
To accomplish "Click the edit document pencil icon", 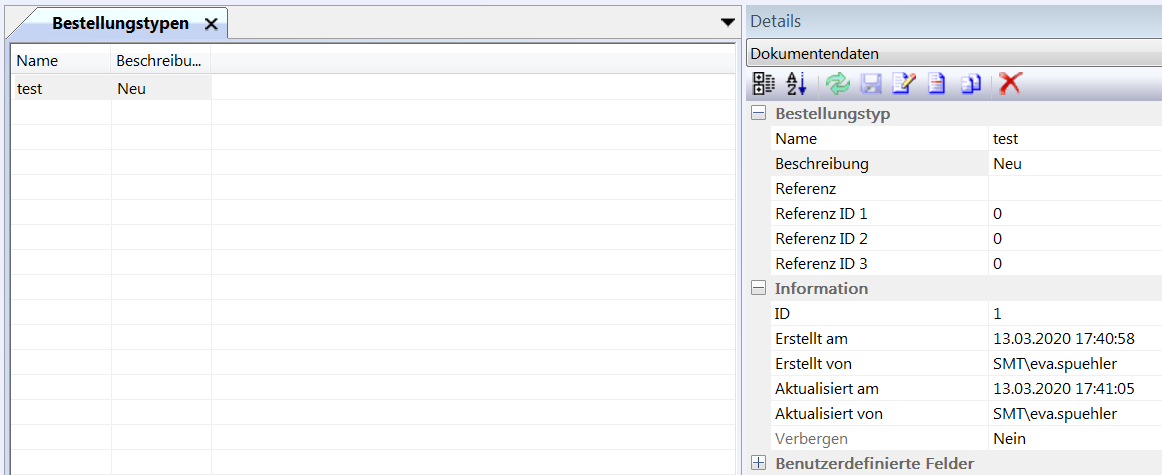I will coord(903,84).
